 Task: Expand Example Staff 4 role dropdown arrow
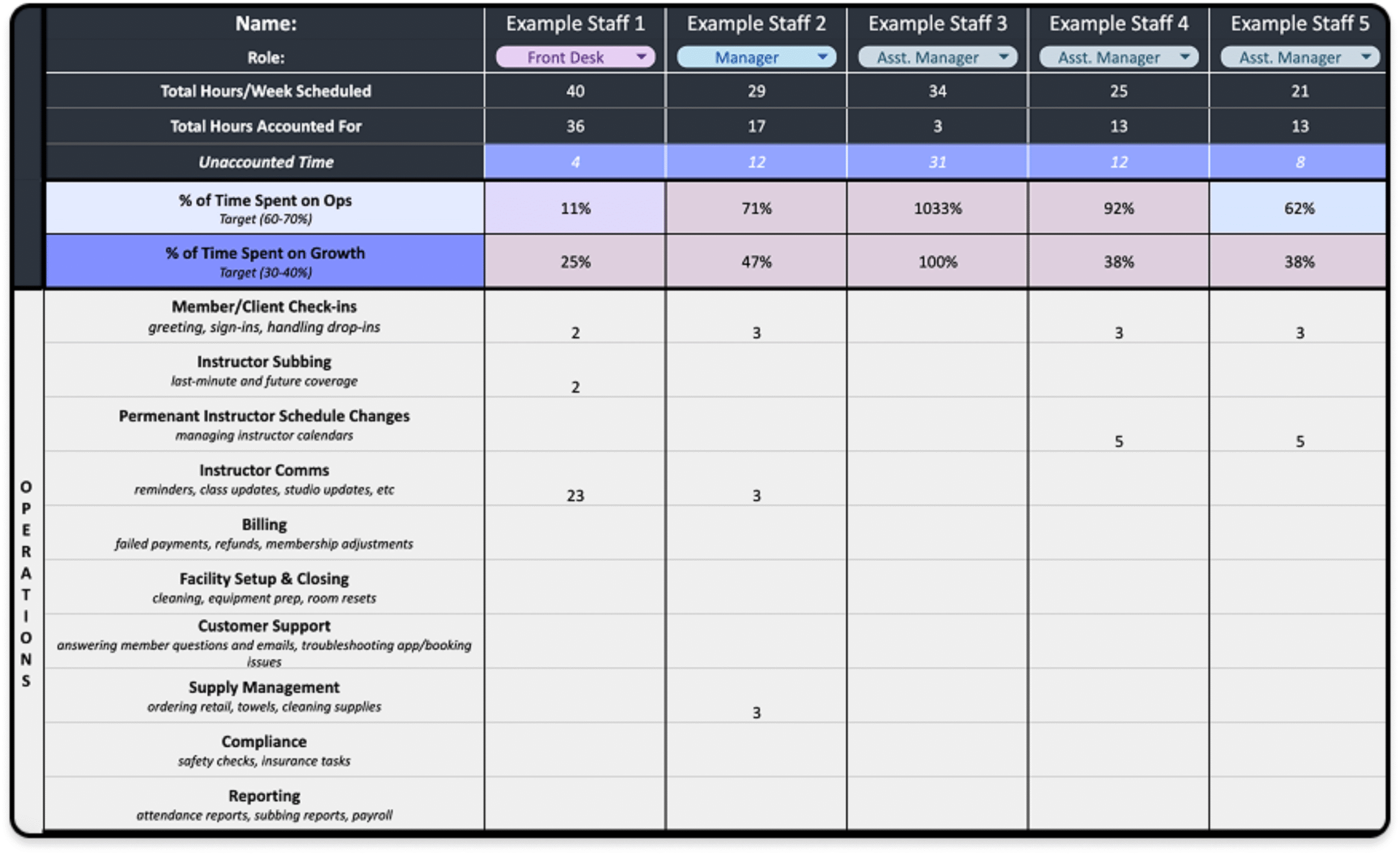pyautogui.click(x=1185, y=57)
